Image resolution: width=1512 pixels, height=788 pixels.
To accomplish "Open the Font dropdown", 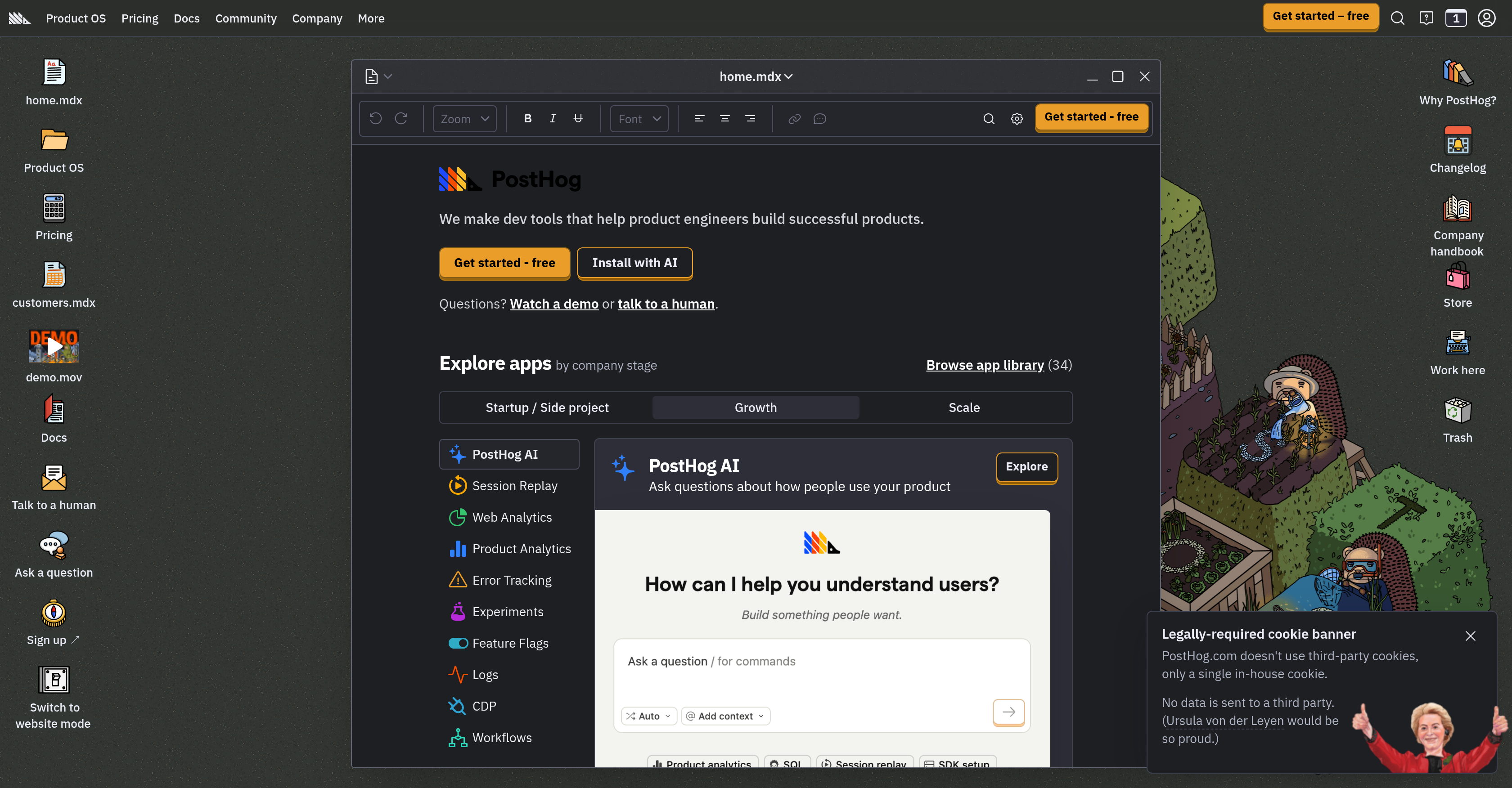I will [x=639, y=119].
